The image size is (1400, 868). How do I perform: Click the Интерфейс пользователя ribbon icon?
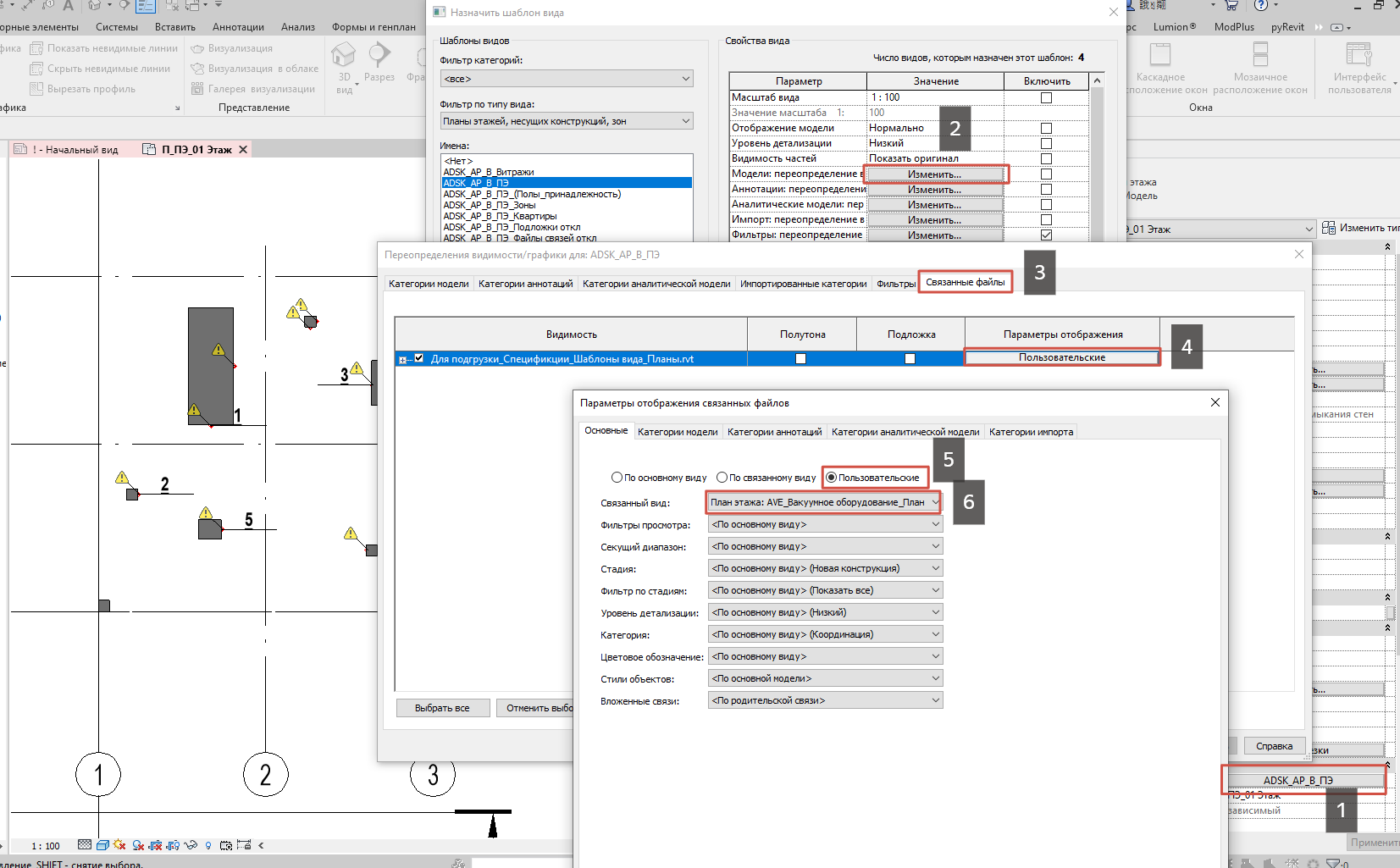click(1358, 57)
